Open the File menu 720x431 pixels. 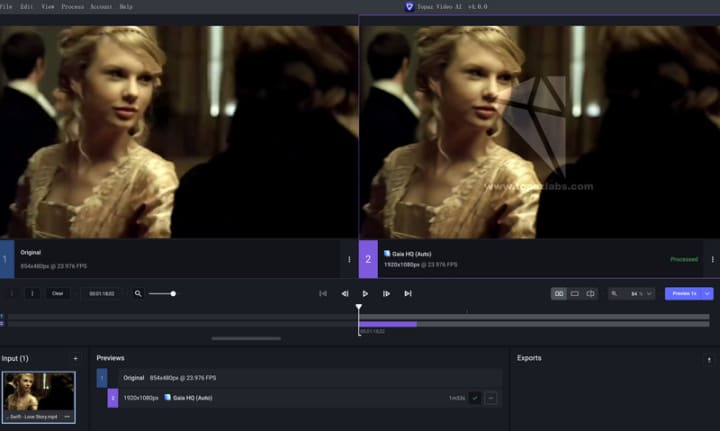point(6,6)
